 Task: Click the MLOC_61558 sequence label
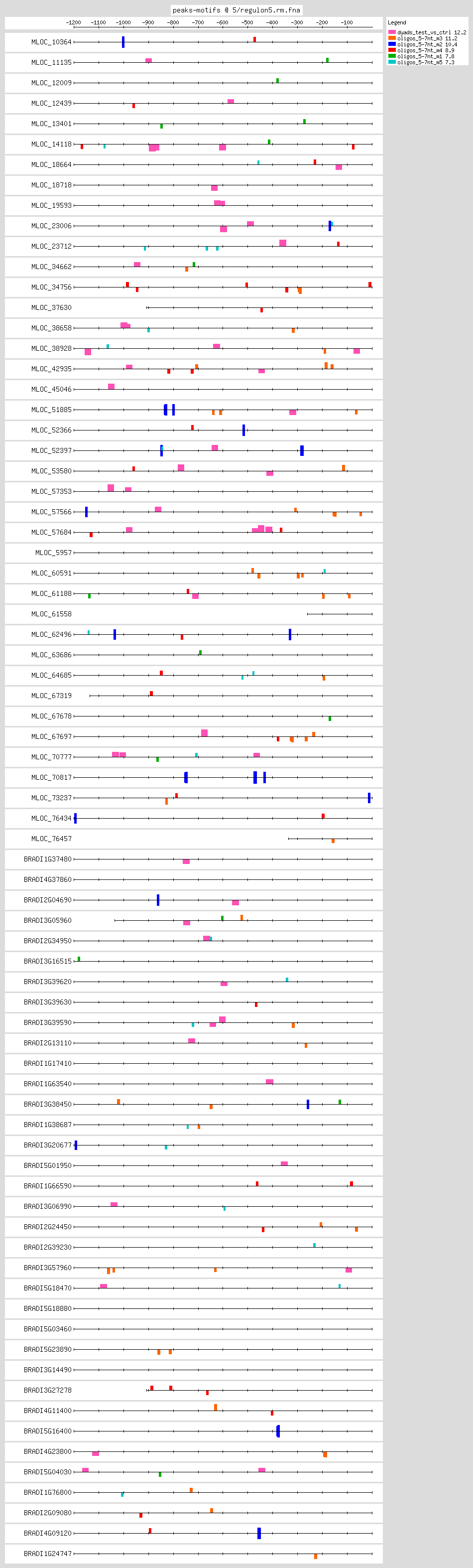click(51, 614)
